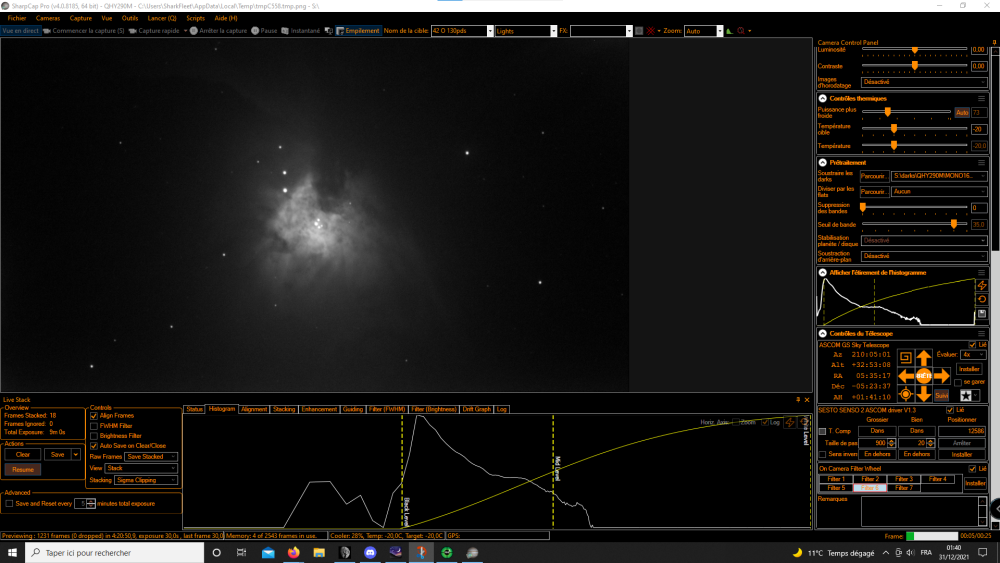Viewport: 1000px width, 563px height.
Task: Enable the 'se garer' park checkbox
Action: tap(958, 382)
